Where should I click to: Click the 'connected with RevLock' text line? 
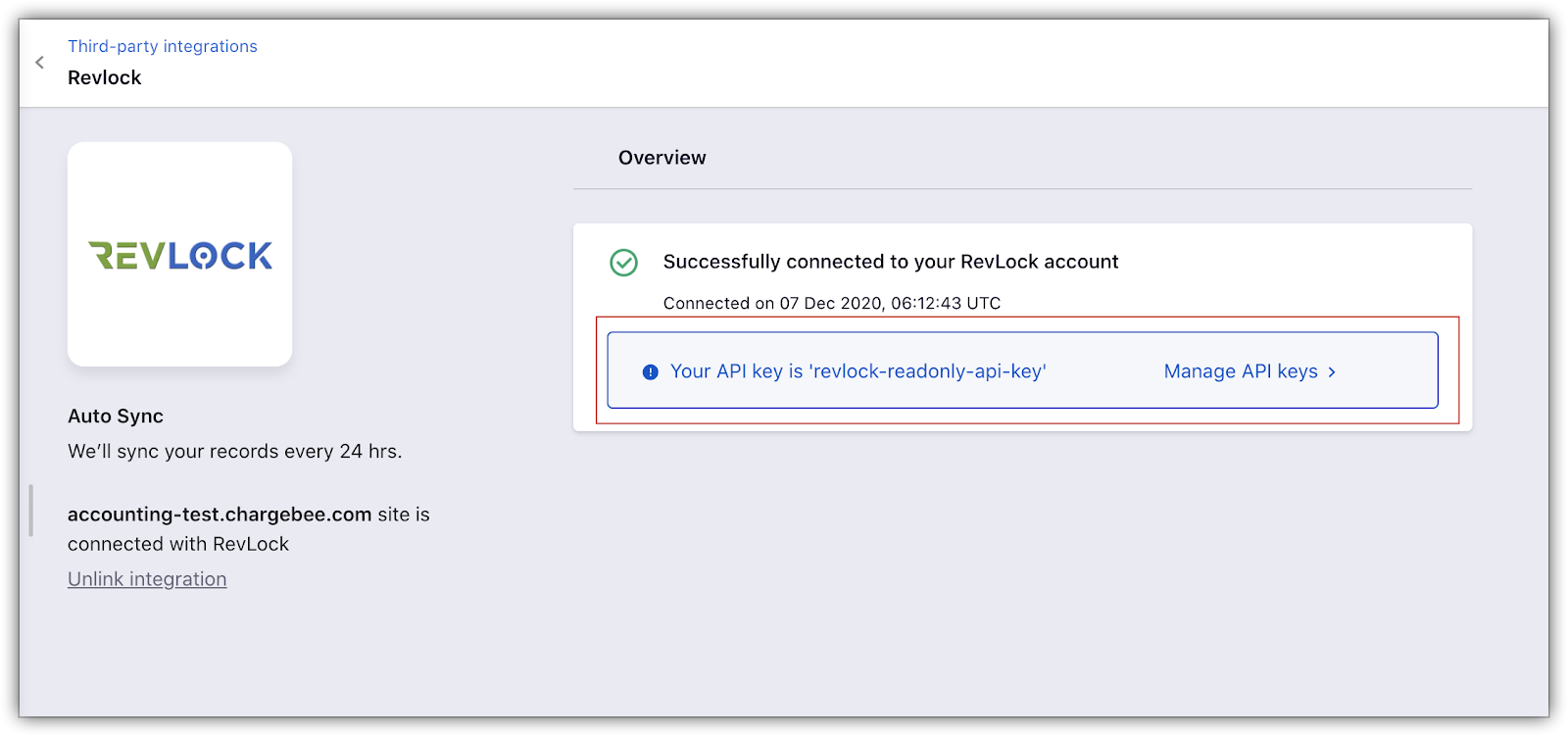[x=178, y=544]
